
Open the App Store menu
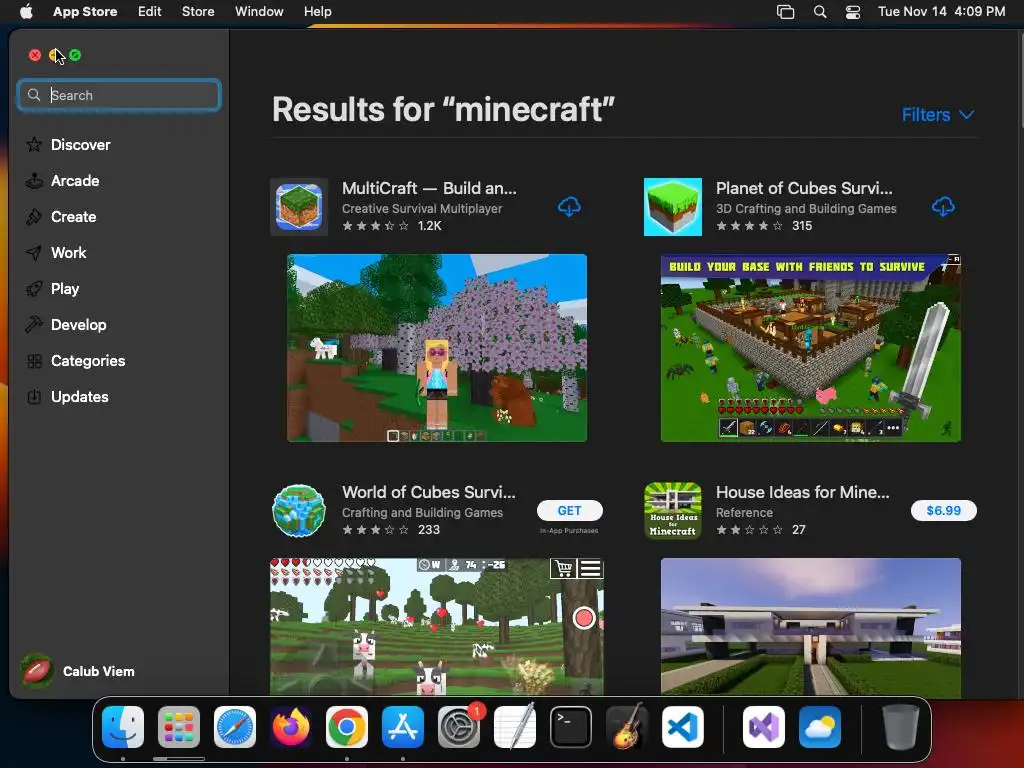[x=85, y=12]
